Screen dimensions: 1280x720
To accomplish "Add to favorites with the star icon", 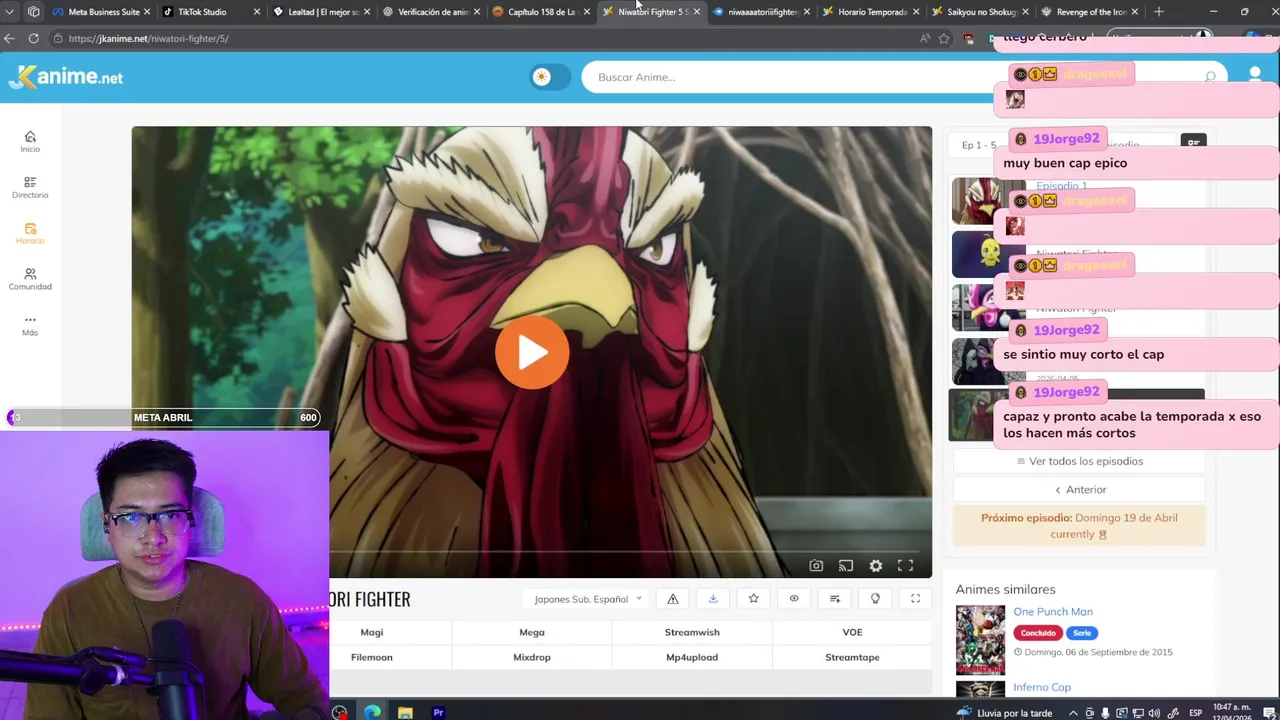I will [x=754, y=599].
